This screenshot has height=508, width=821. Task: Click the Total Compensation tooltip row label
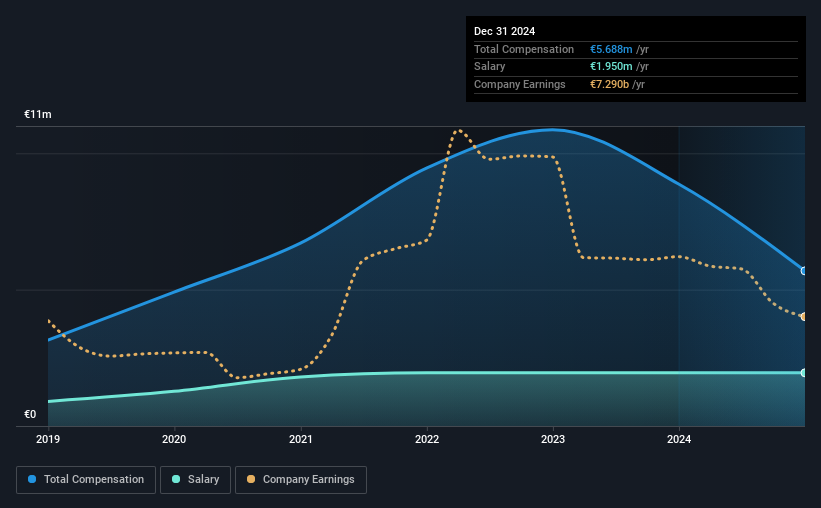524,49
